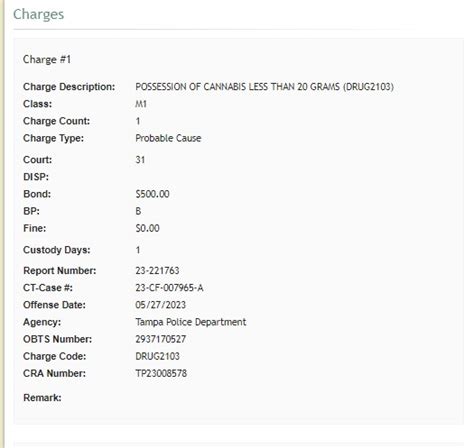The height and width of the screenshot is (448, 474).
Task: Click CT-Case number 23-CF-007965-A
Action: 169,288
